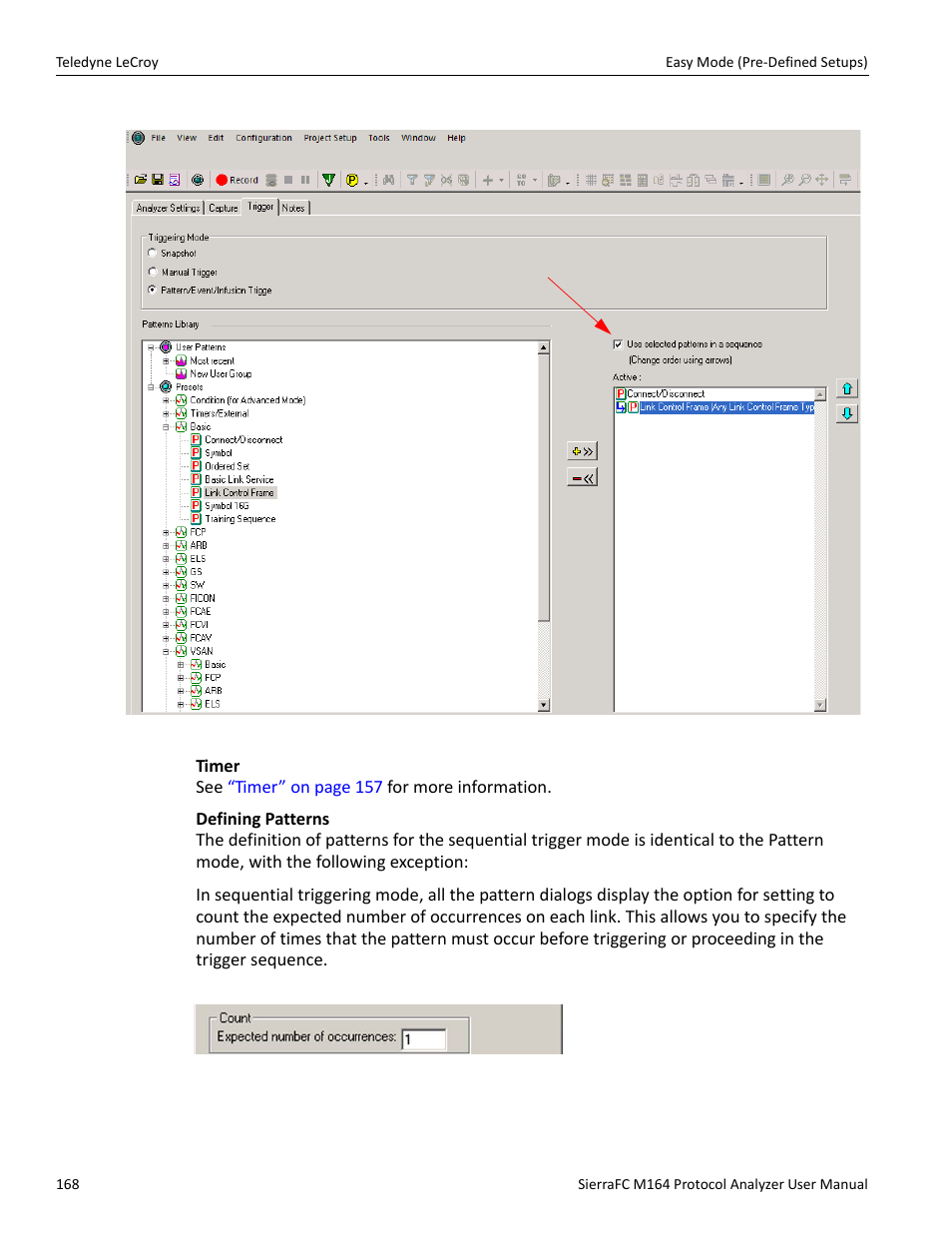This screenshot has width=952, height=1233.
Task: Toggle Use selected patterns in a sequence
Action: coord(618,344)
